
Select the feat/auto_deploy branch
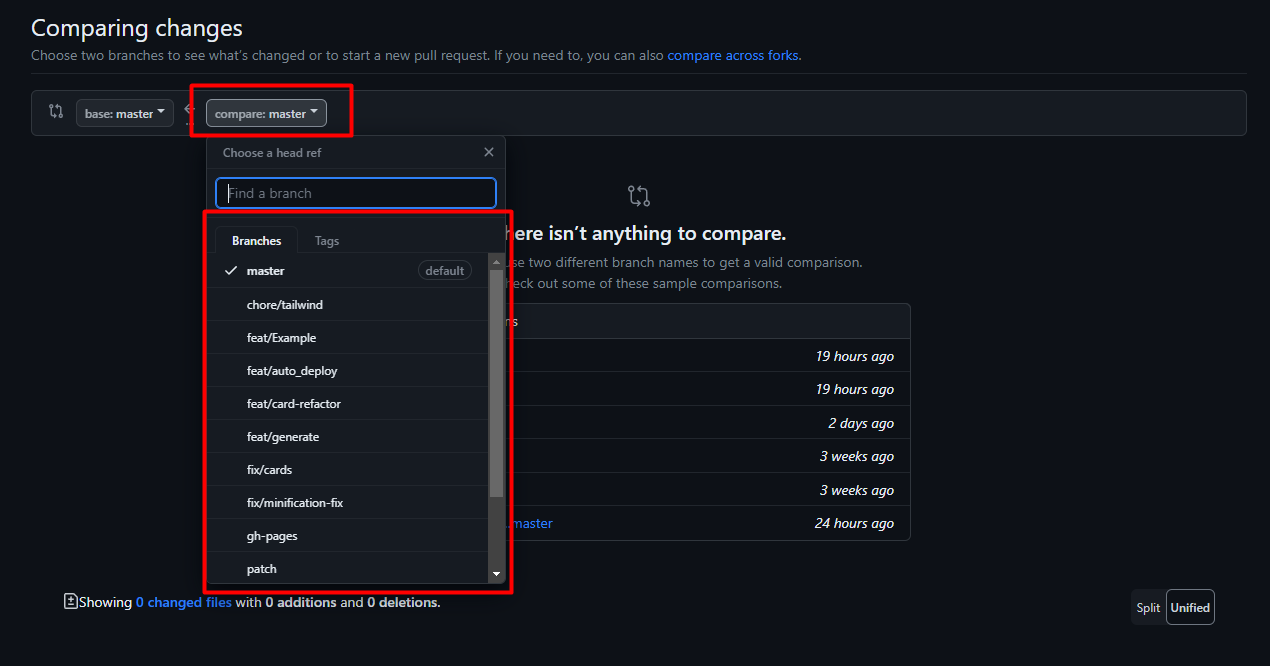click(292, 371)
